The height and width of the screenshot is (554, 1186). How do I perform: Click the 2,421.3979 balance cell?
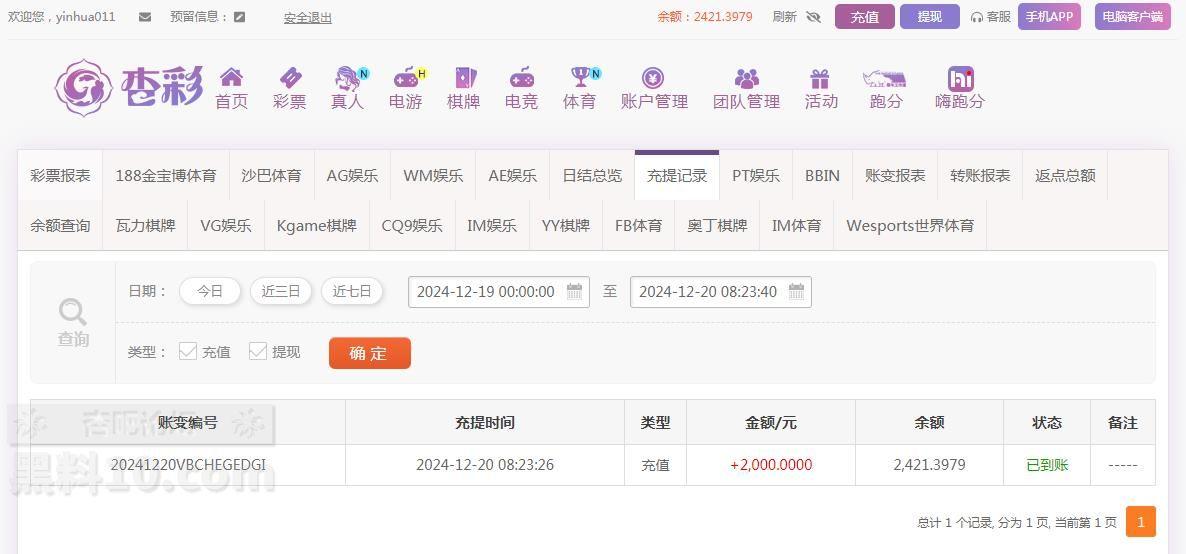click(x=929, y=465)
